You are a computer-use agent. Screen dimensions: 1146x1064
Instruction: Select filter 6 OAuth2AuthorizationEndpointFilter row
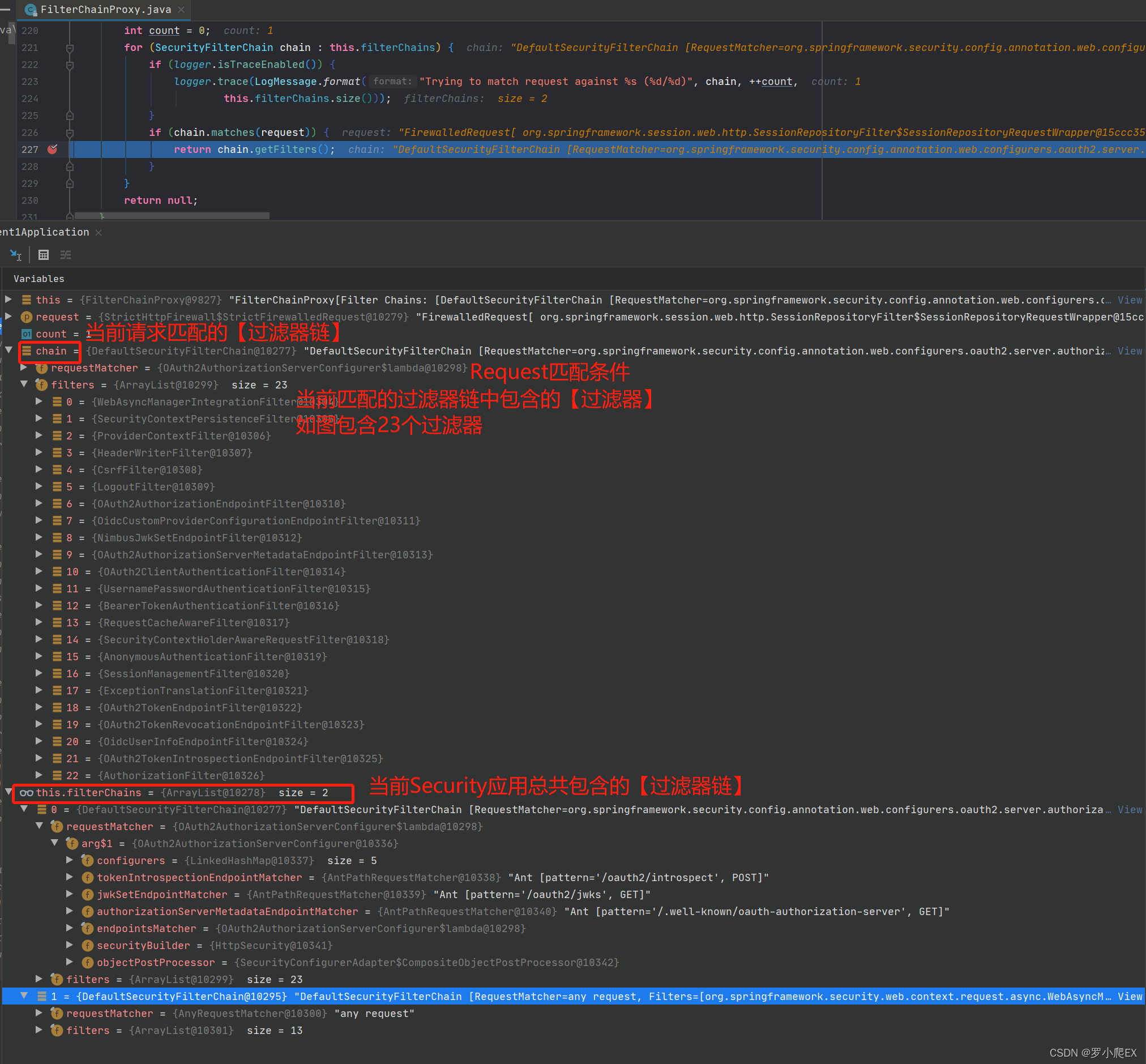tap(574, 504)
